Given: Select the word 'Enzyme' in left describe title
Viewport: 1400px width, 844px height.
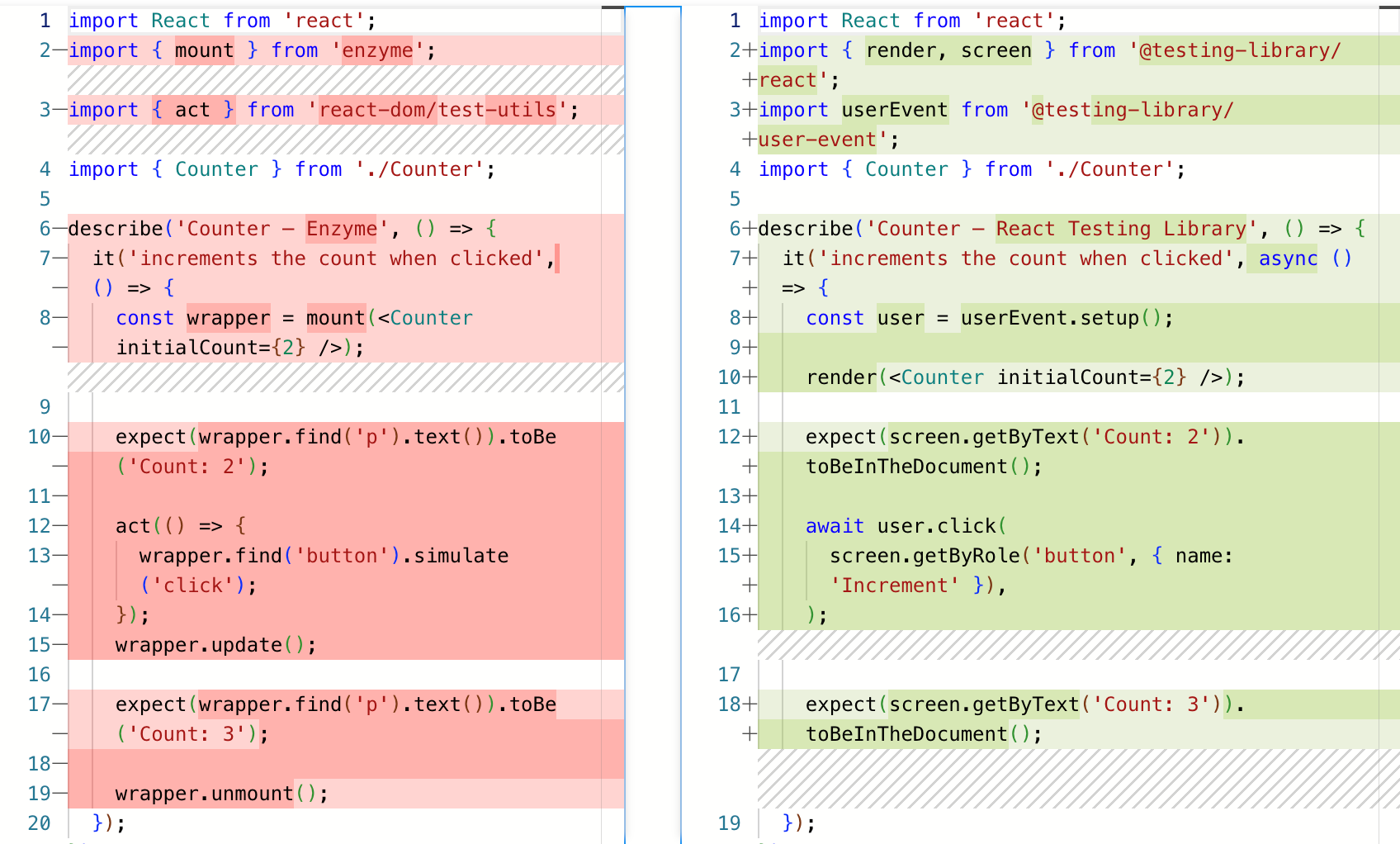Looking at the screenshot, I should tap(342, 229).
